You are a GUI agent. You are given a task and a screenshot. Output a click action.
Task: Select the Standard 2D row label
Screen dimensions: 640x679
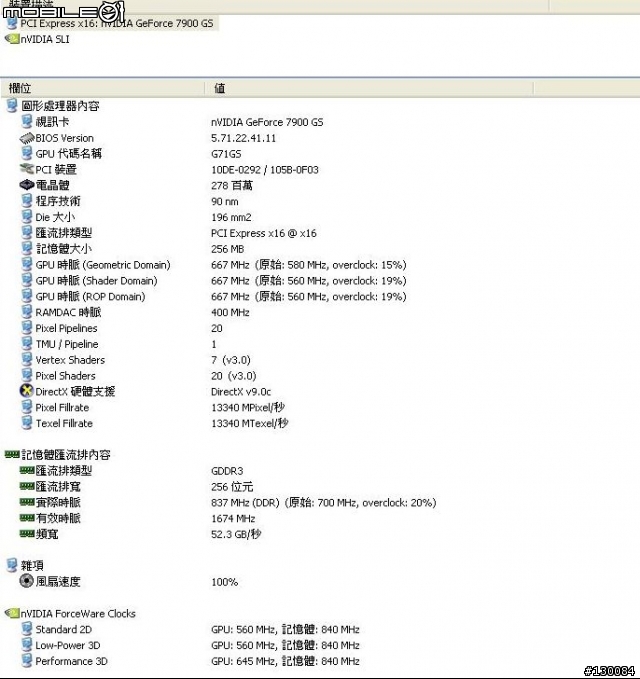pyautogui.click(x=64, y=629)
